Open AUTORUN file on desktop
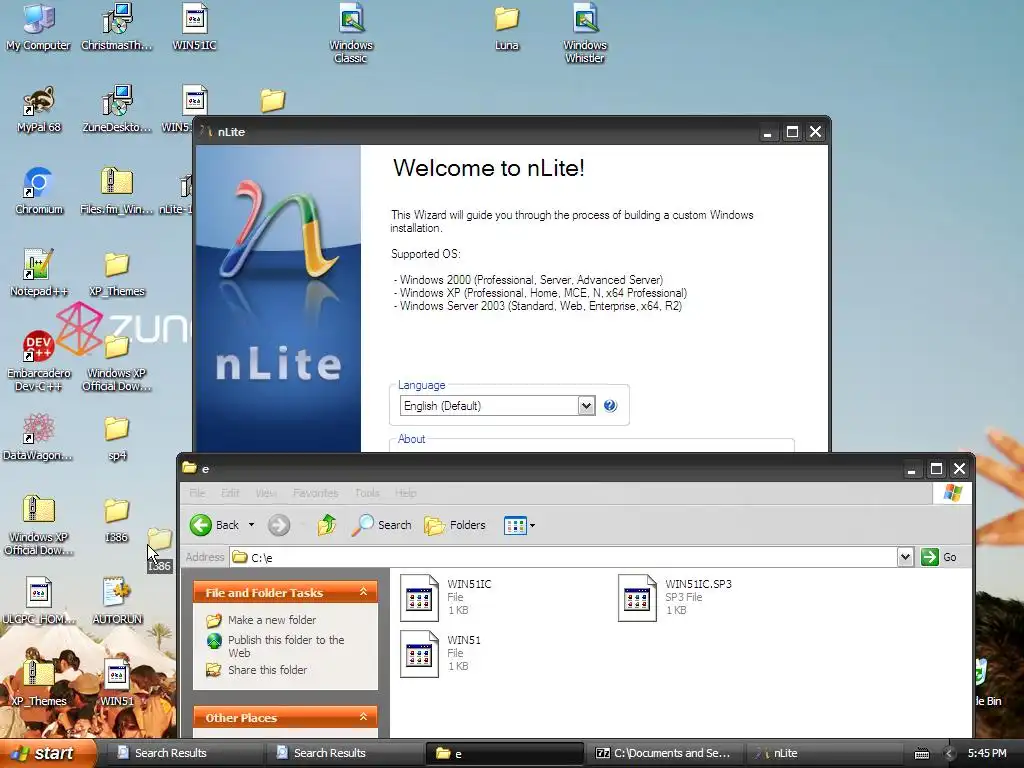The image size is (1024, 768). pyautogui.click(x=117, y=600)
